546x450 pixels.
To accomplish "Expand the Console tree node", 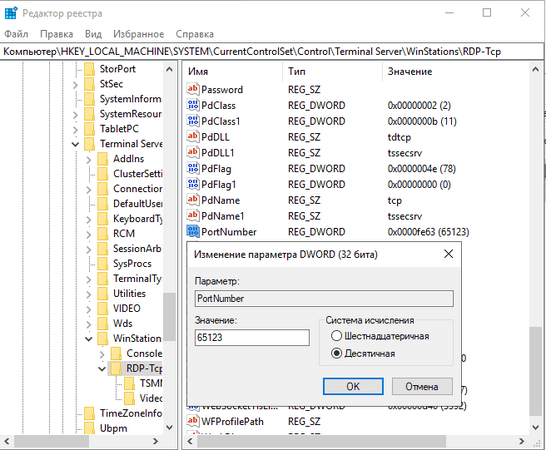I will click(x=102, y=354).
